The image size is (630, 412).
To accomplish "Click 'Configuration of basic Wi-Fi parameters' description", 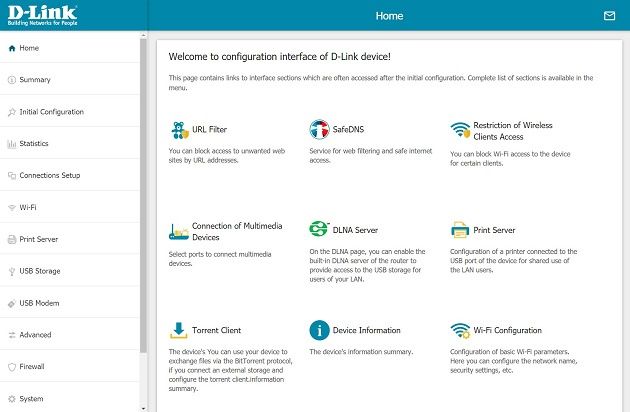I will pos(513,361).
